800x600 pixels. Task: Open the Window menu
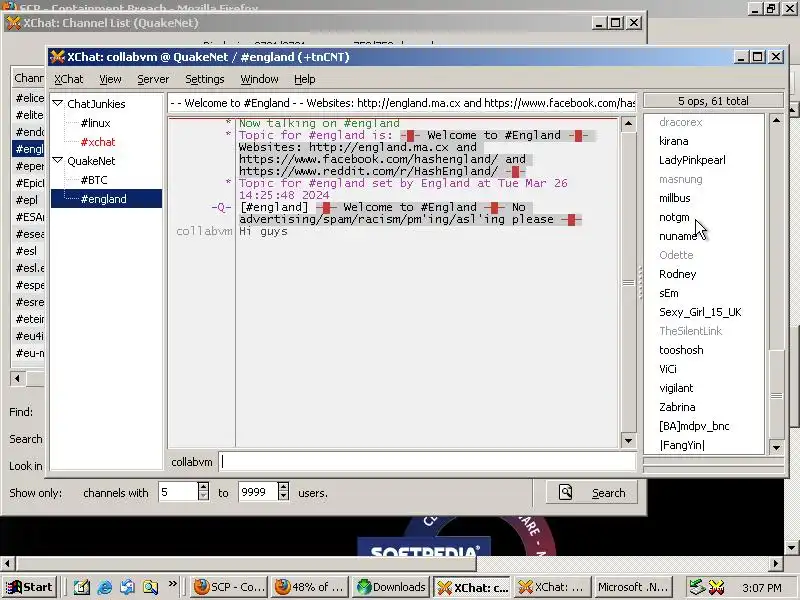click(x=259, y=79)
